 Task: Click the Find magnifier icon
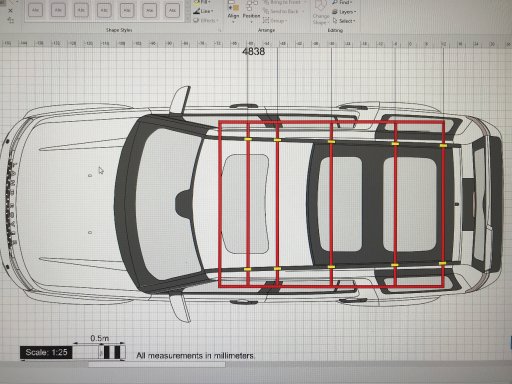(335, 2)
